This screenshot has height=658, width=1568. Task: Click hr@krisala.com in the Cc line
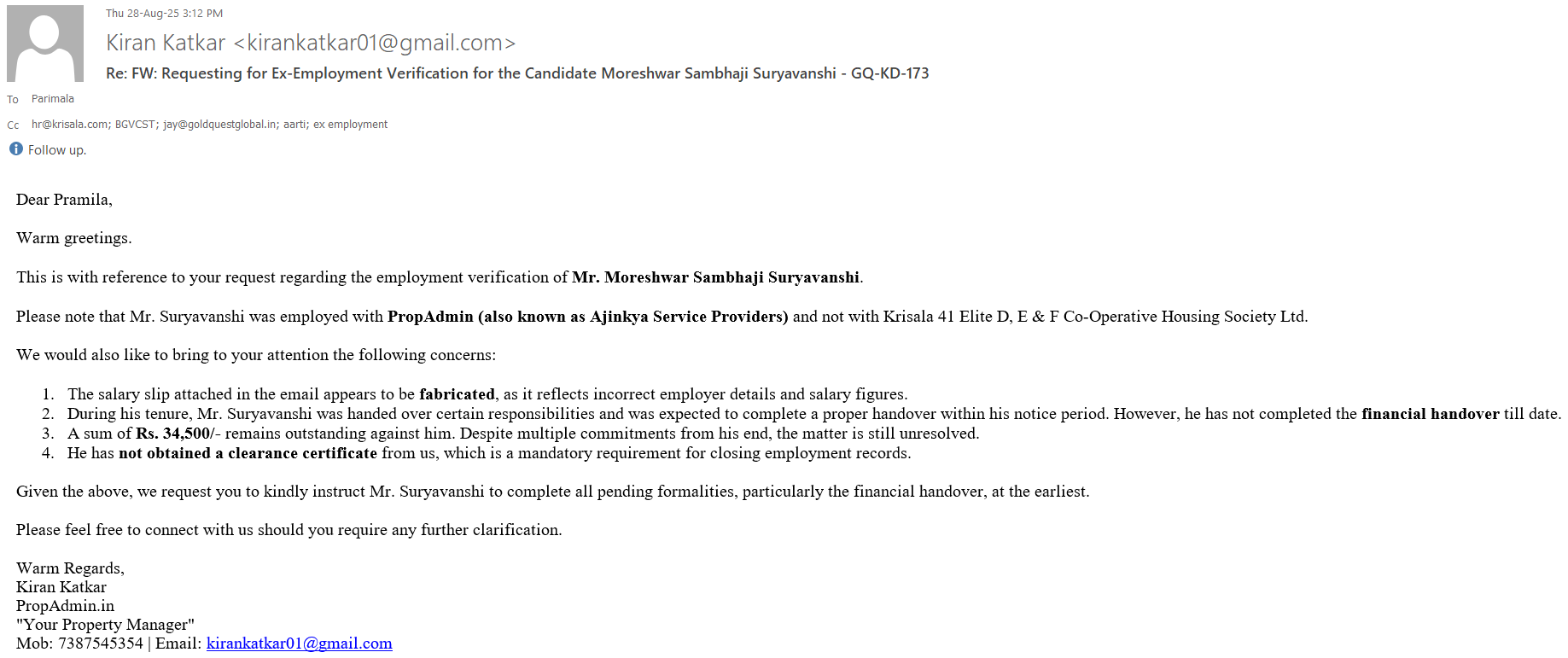(x=69, y=125)
